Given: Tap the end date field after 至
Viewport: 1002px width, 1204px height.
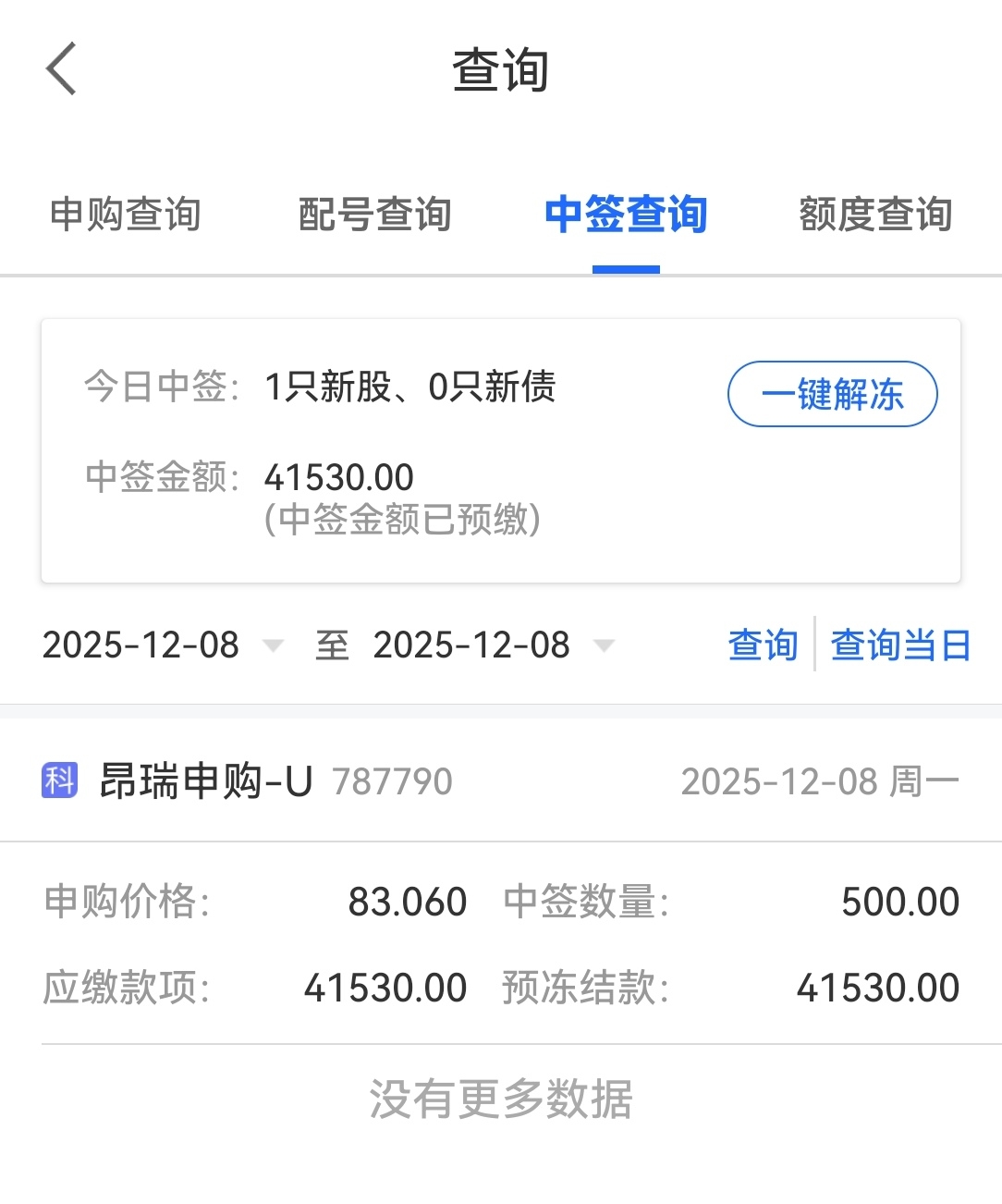Looking at the screenshot, I should click(x=471, y=645).
